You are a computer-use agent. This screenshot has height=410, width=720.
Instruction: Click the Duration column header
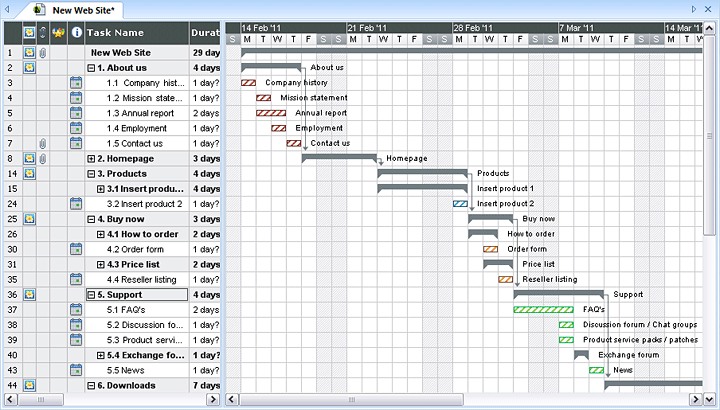205,33
